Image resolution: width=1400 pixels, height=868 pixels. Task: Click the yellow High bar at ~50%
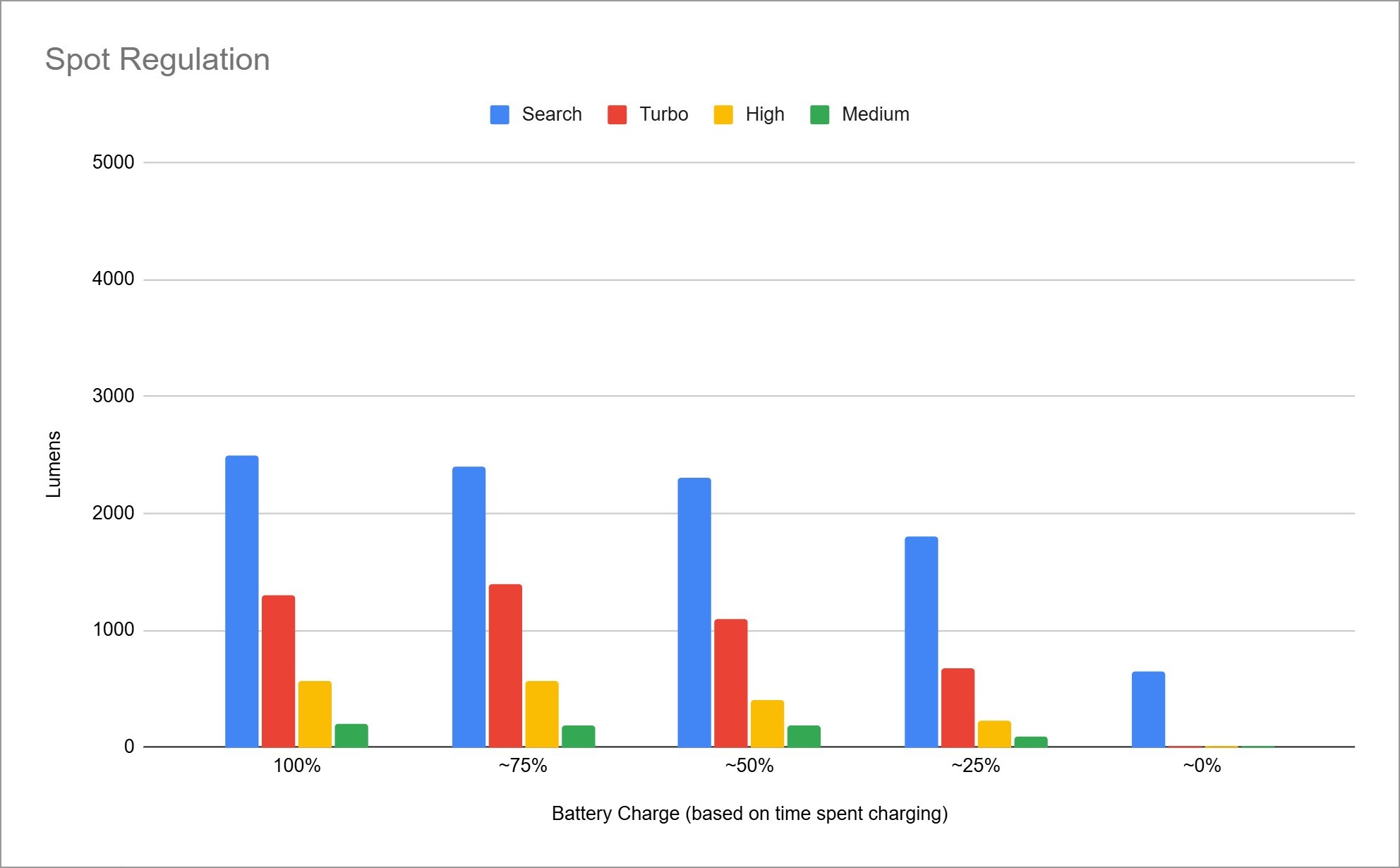(x=767, y=723)
